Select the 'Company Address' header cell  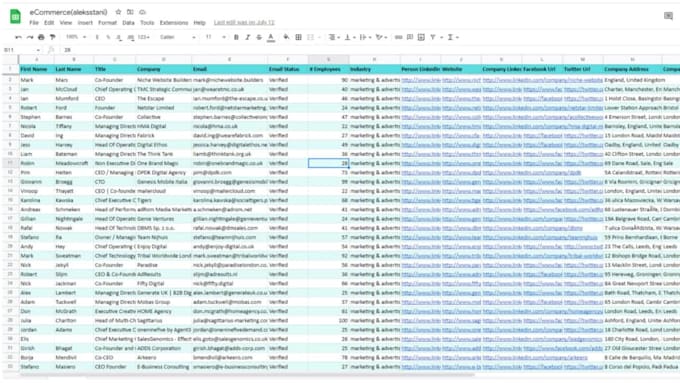(x=633, y=69)
